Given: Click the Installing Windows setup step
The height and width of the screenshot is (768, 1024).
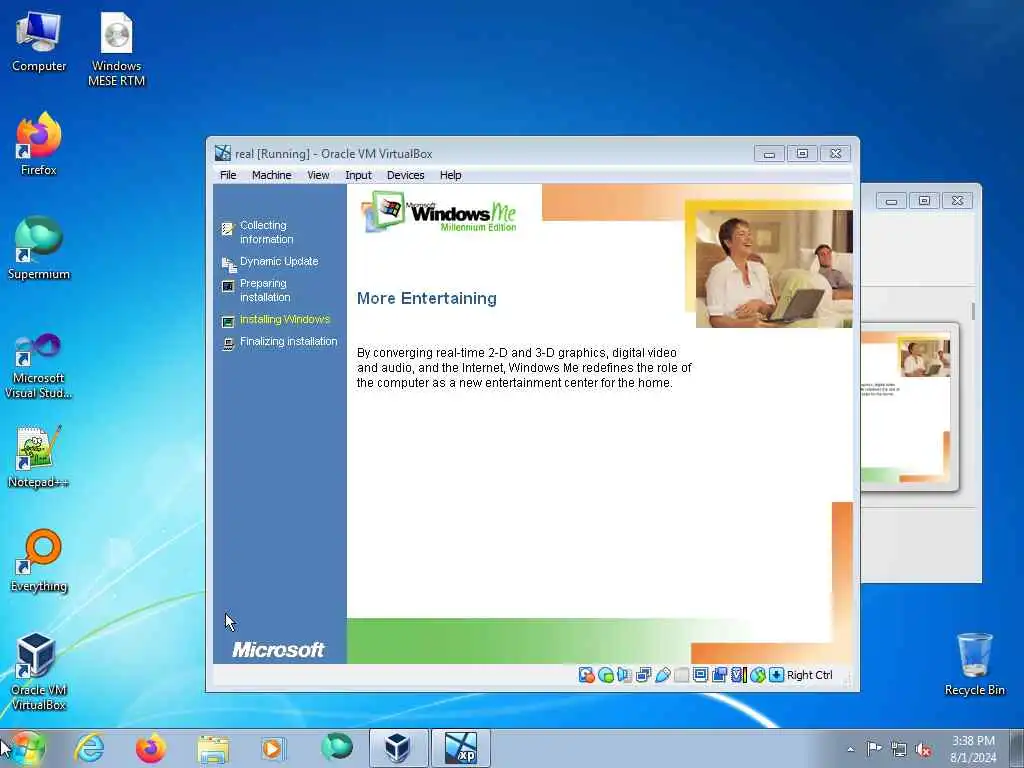Looking at the screenshot, I should coord(276,320).
